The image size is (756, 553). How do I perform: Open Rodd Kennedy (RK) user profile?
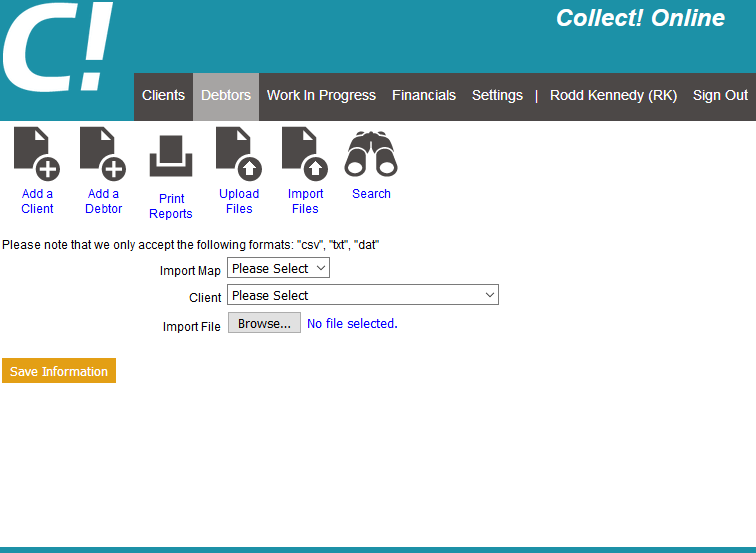613,95
